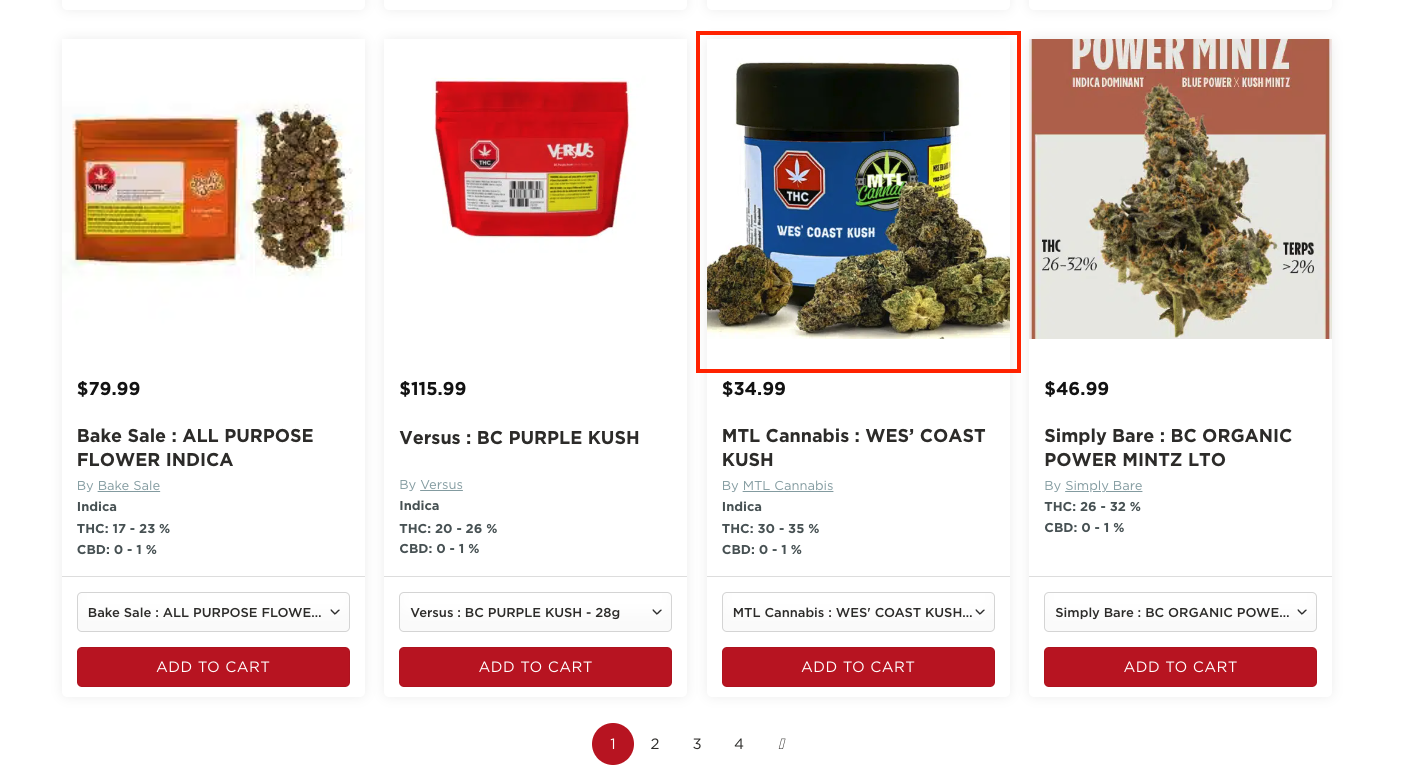Go to page 3 of results
The width and height of the screenshot is (1415, 782).
pos(697,744)
